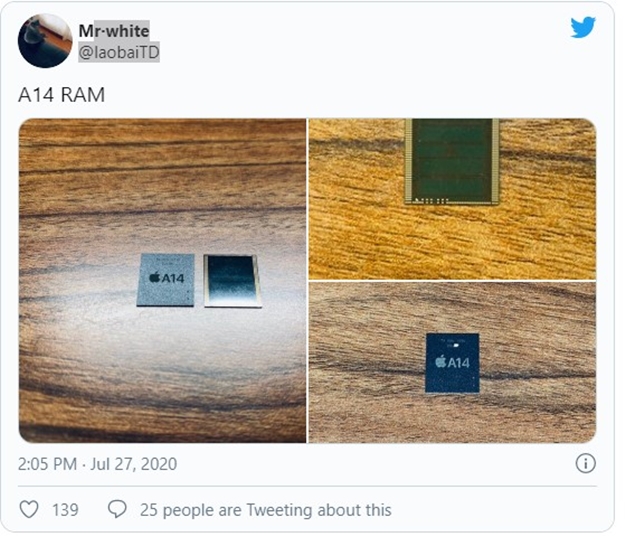Screen dimensions: 625x536
Task: Click the 2:05 PM time stamp
Action: (x=47, y=464)
